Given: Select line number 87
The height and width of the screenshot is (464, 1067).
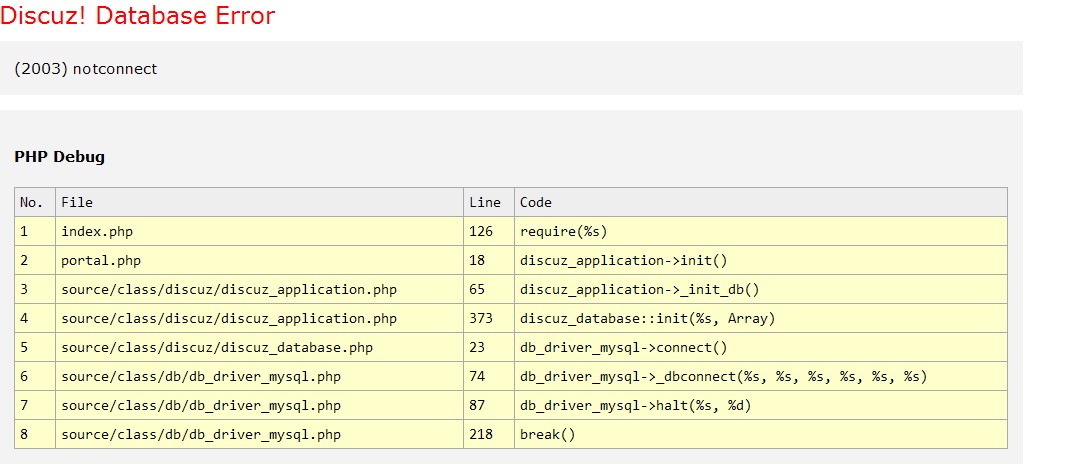Looking at the screenshot, I should coord(476,405).
